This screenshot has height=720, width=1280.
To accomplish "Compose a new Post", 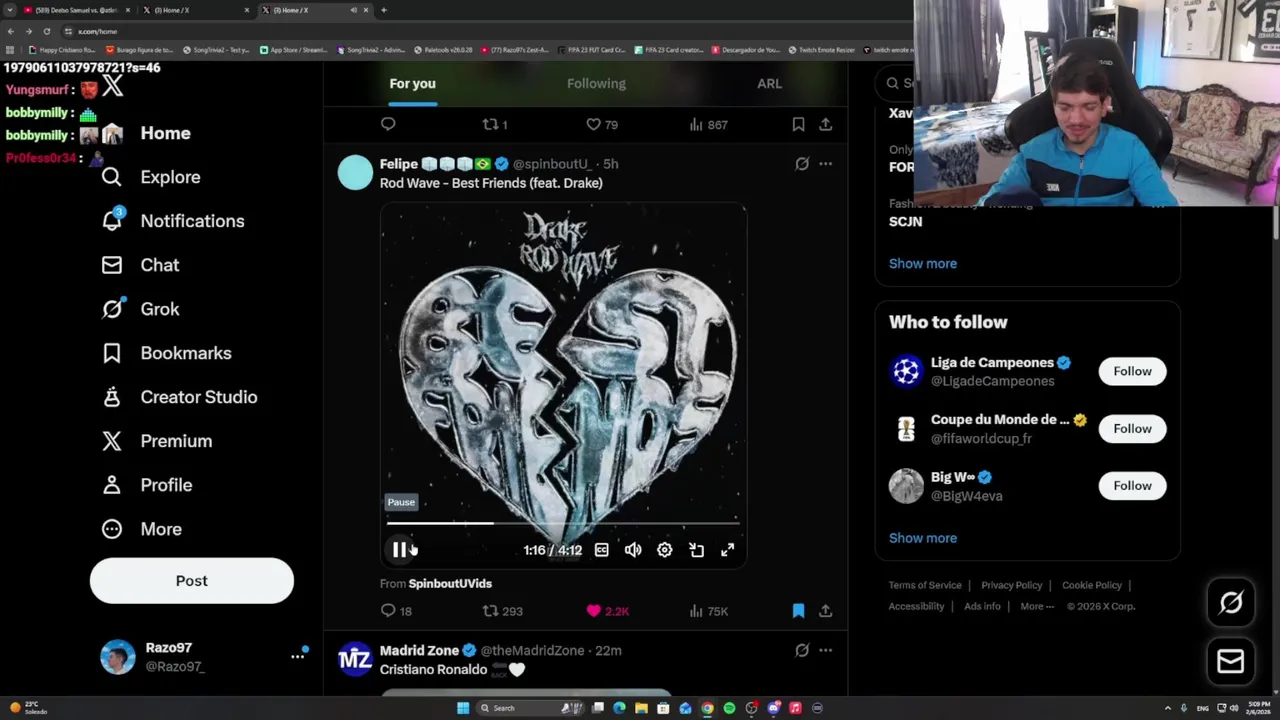I will tap(192, 581).
